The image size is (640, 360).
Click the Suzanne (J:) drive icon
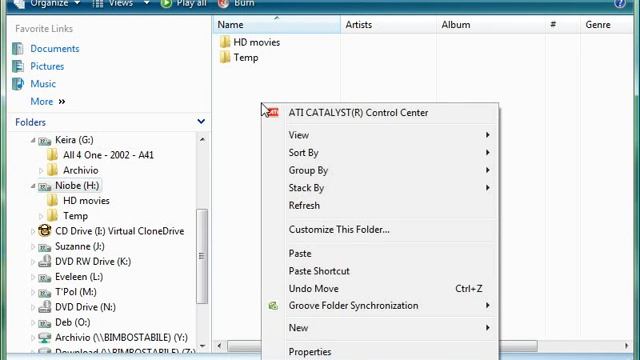(44, 247)
